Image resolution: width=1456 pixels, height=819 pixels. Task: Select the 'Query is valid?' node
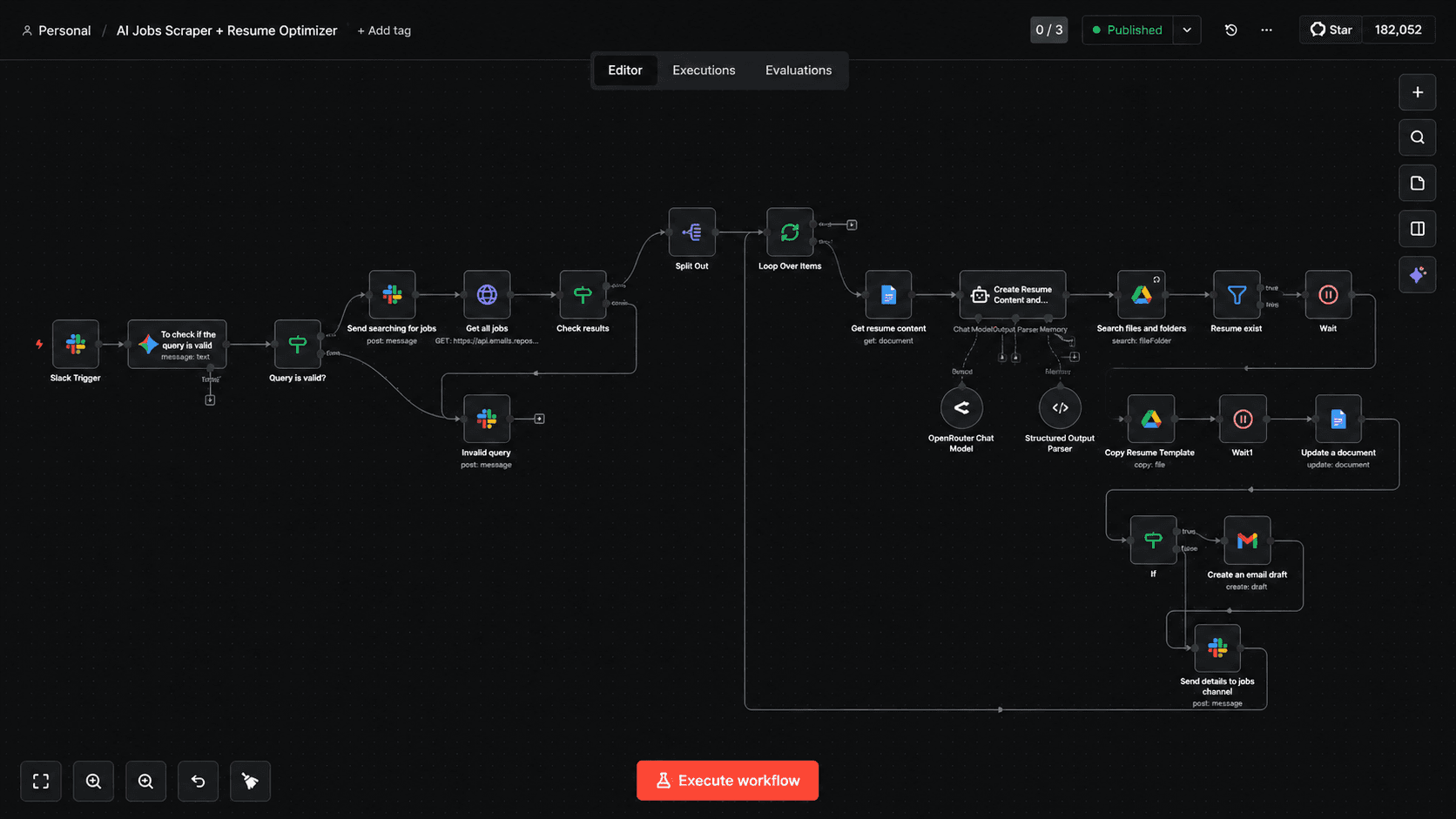tap(297, 344)
